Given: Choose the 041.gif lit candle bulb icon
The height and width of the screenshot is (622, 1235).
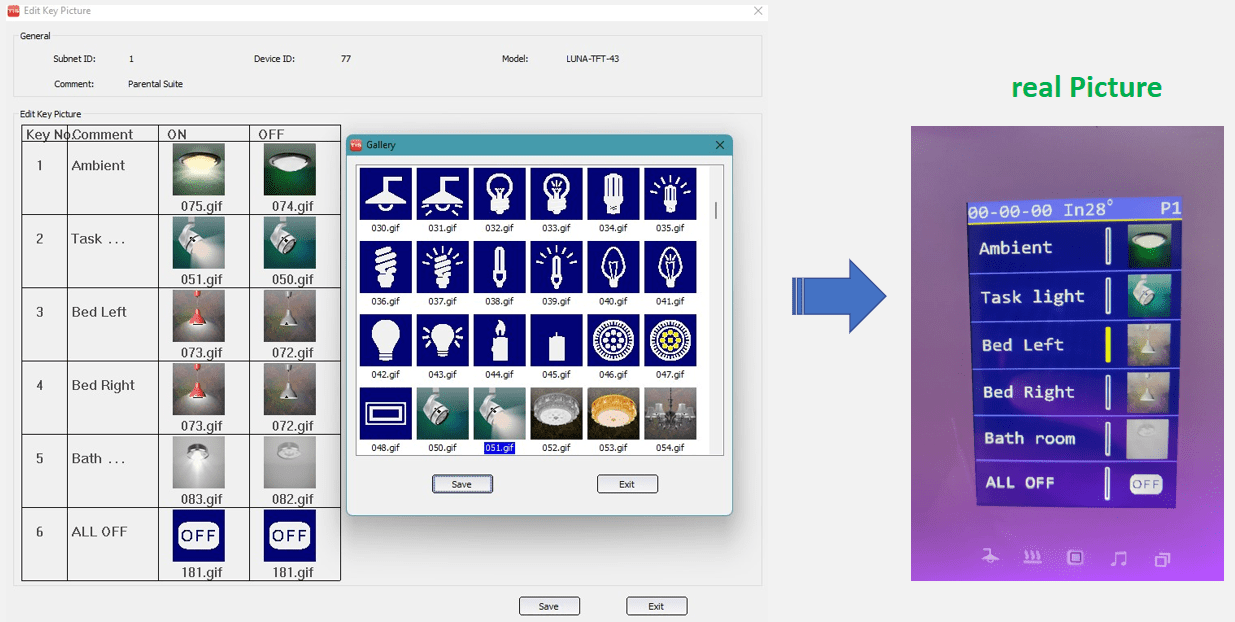Looking at the screenshot, I should pyautogui.click(x=670, y=266).
